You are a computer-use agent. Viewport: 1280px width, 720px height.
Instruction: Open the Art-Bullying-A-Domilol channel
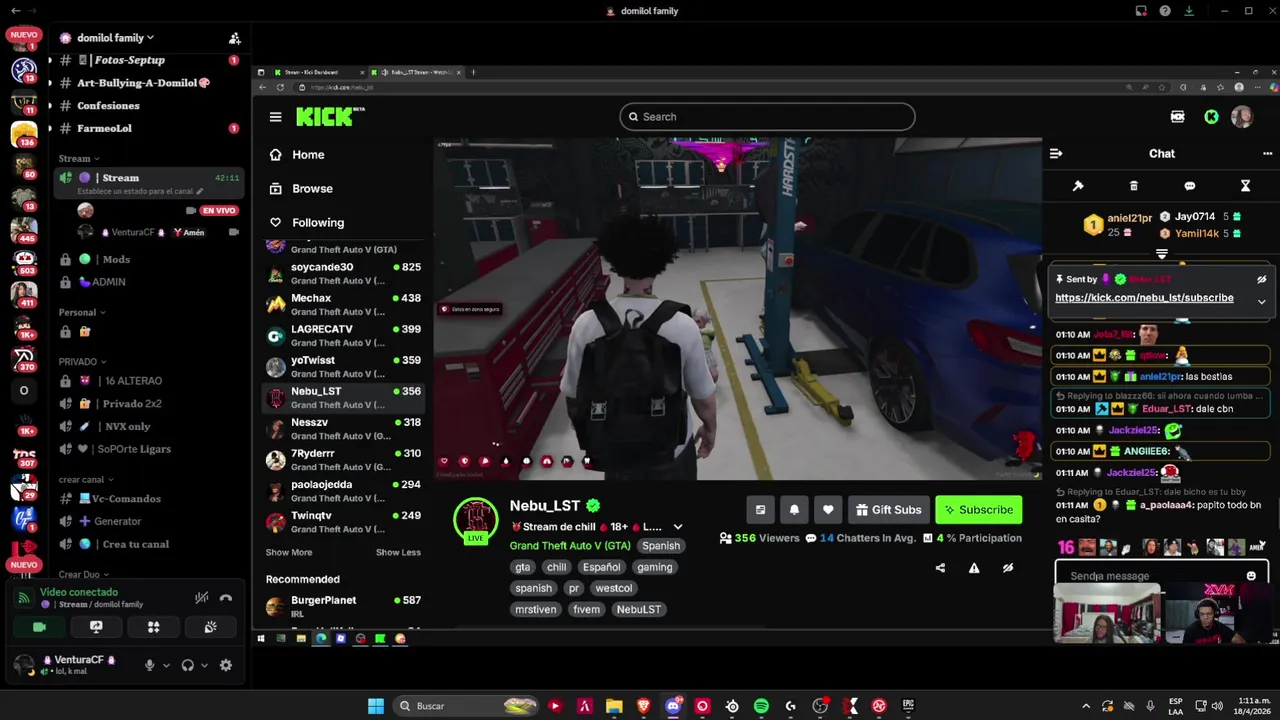point(145,83)
